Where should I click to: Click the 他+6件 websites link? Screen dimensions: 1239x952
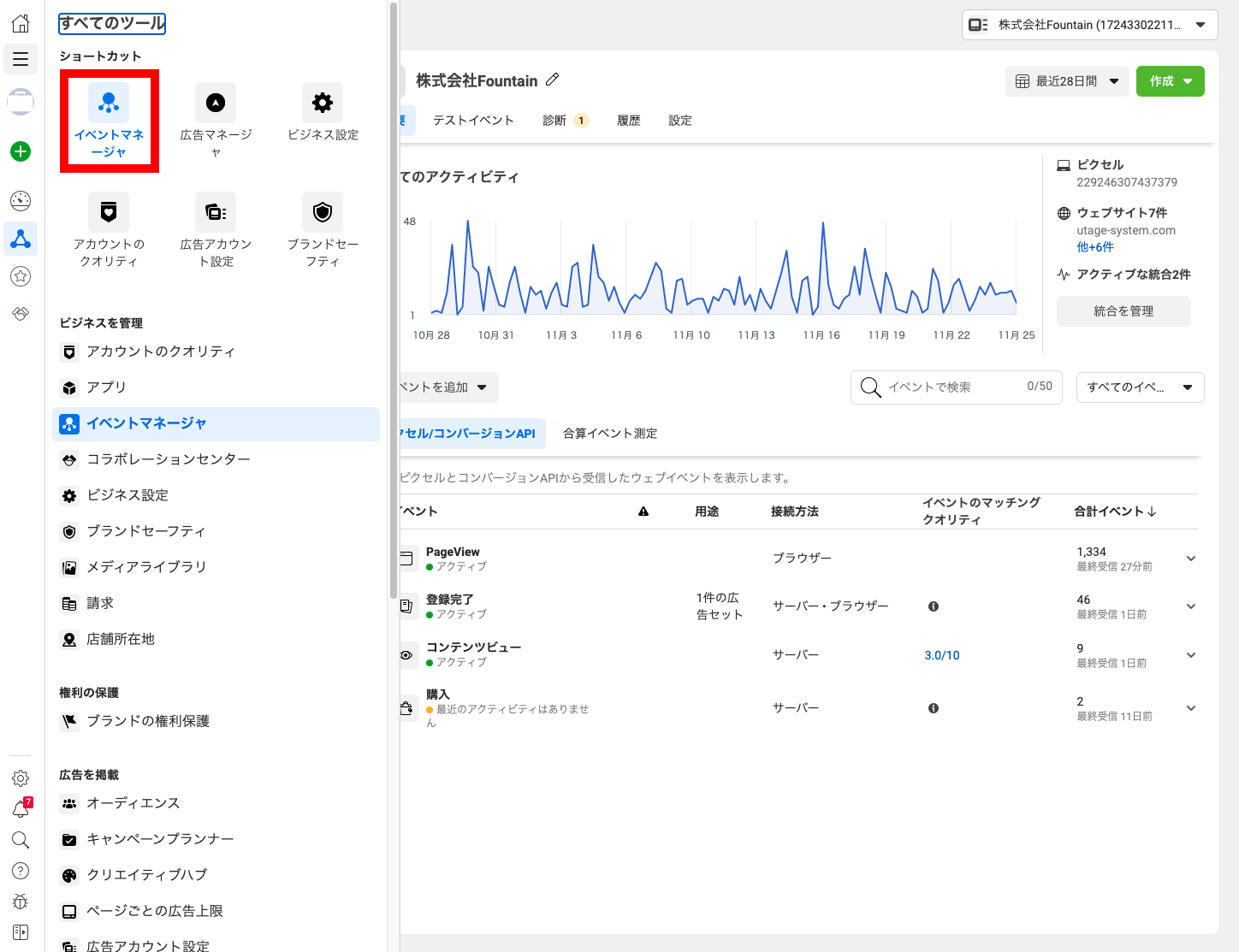(1095, 247)
